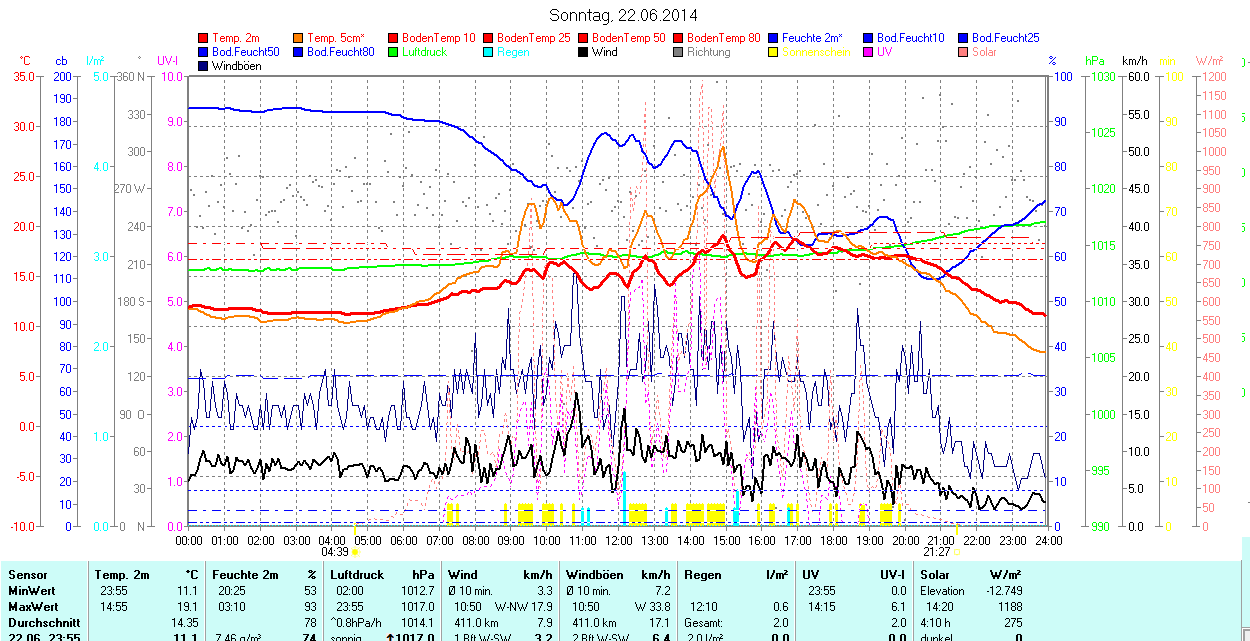Click the cyan Regen legend swatch
This screenshot has height=641, width=1250.
[490, 52]
